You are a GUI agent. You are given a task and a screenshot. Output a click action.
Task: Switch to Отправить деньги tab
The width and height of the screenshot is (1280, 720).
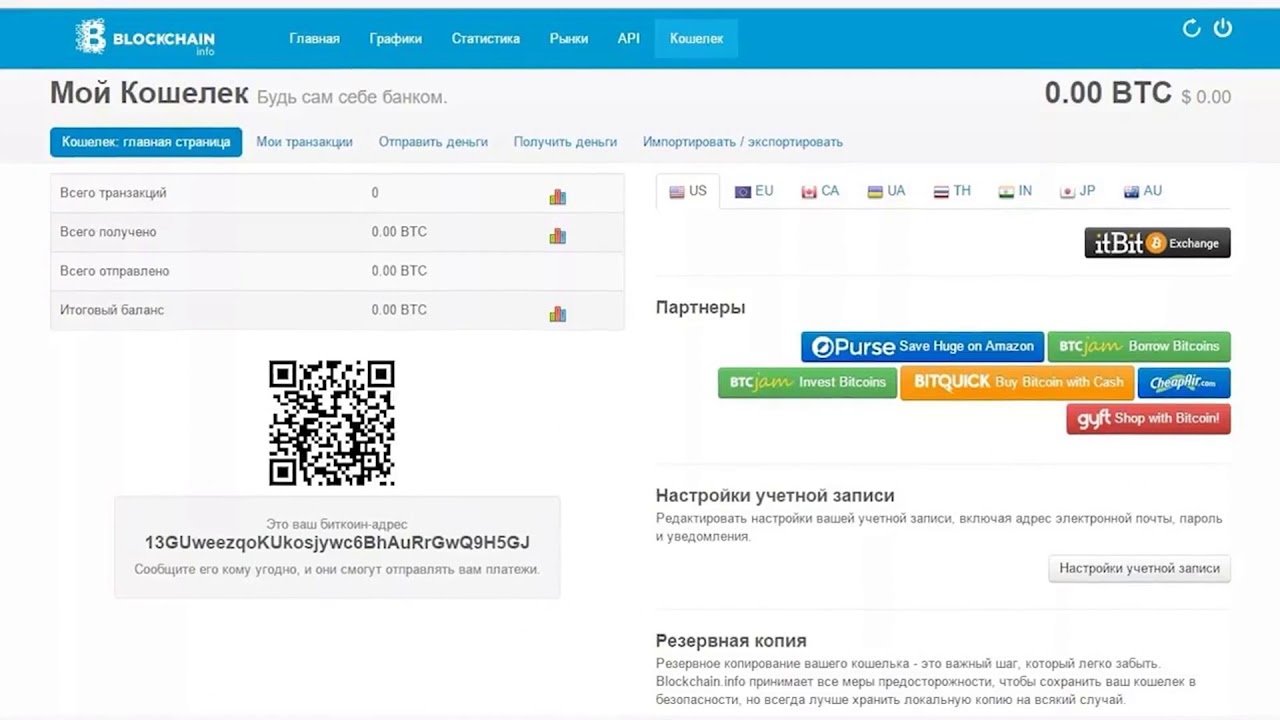click(x=433, y=142)
